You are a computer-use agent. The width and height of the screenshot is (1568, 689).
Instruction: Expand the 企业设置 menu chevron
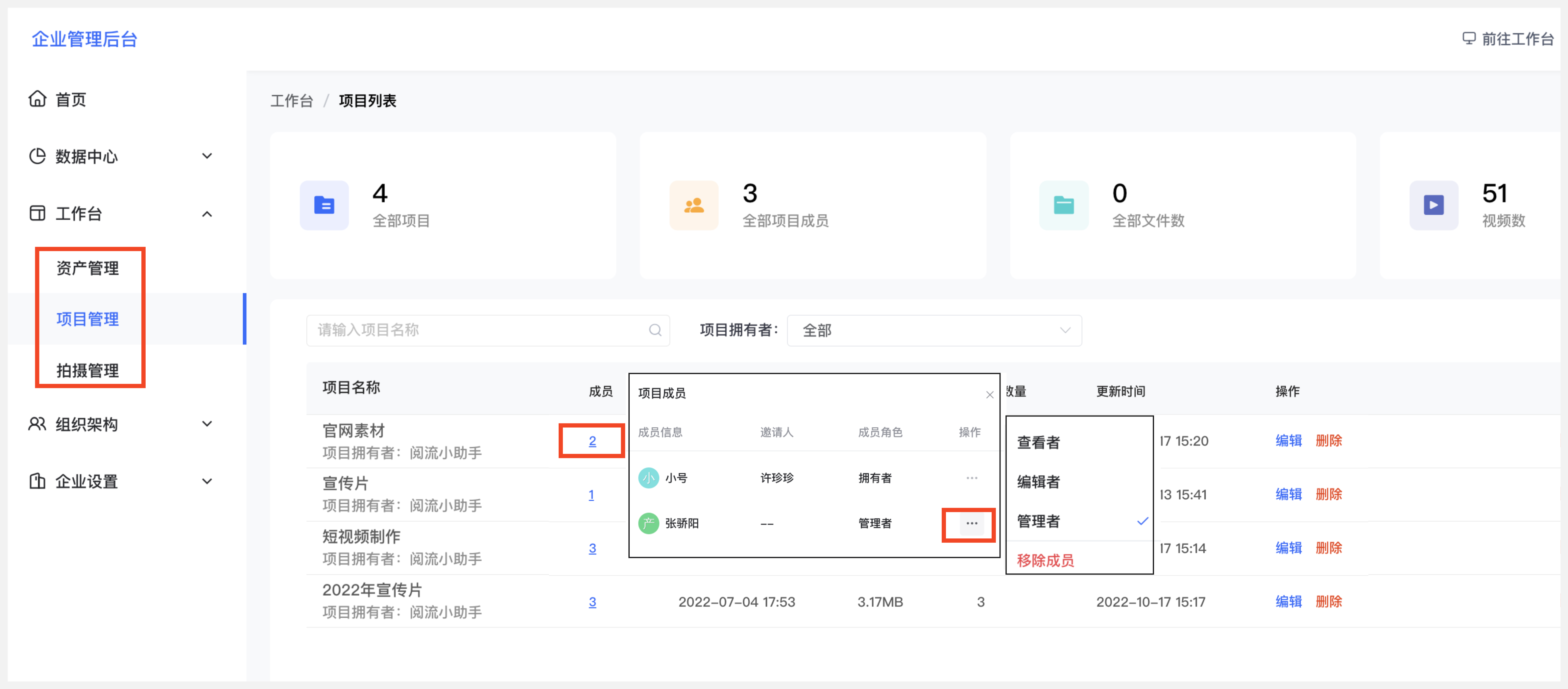tap(207, 481)
